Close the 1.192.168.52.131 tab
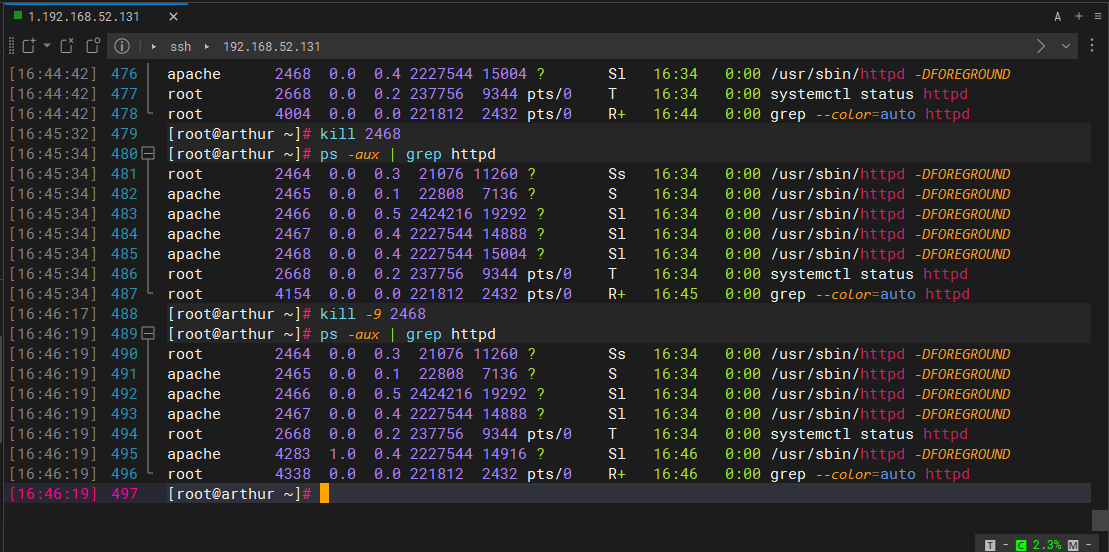1109x552 pixels. point(173,16)
